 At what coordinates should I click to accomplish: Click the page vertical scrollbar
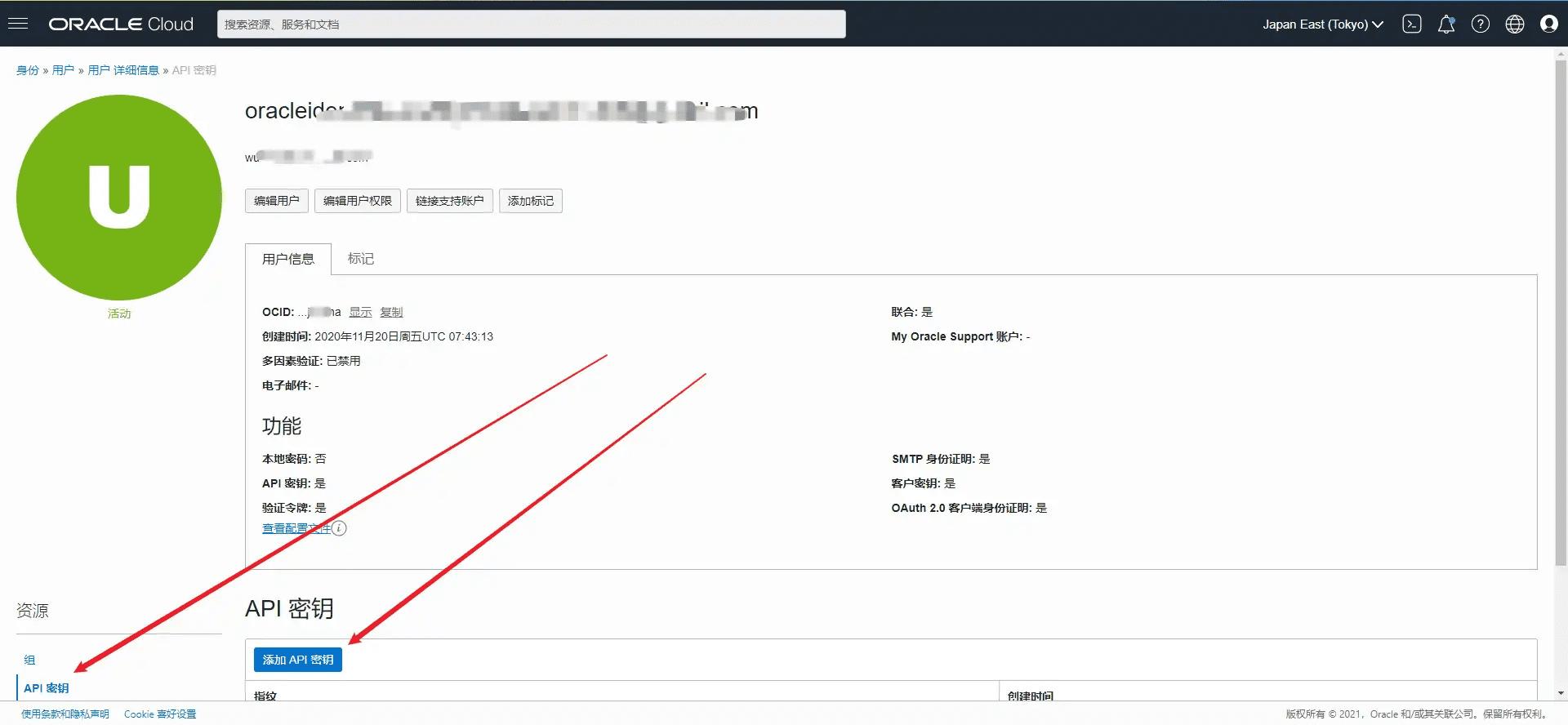(1561, 311)
